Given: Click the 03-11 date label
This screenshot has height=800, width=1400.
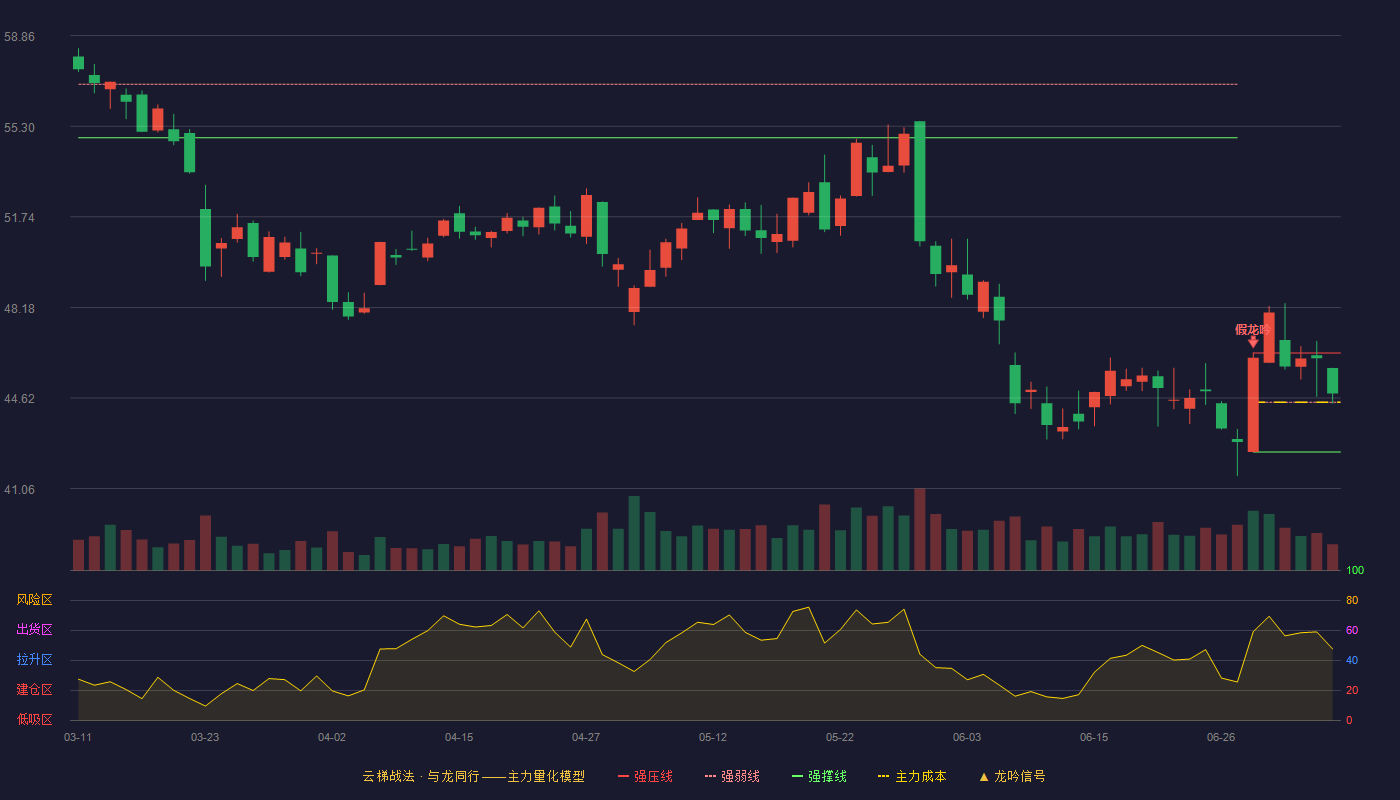Looking at the screenshot, I should pos(78,737).
